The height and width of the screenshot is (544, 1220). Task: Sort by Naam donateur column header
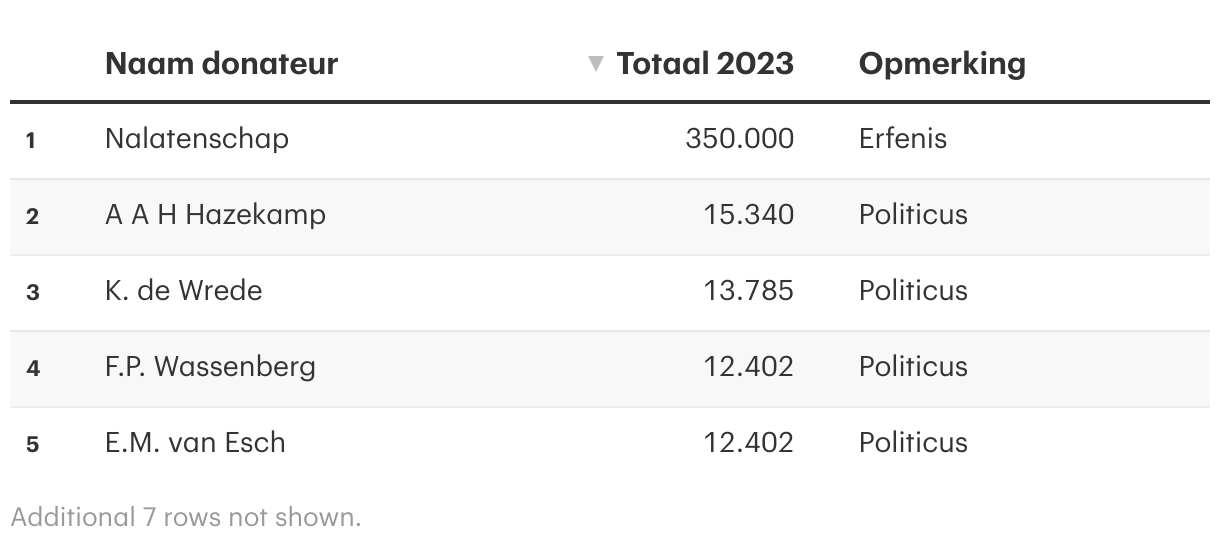pyautogui.click(x=221, y=64)
